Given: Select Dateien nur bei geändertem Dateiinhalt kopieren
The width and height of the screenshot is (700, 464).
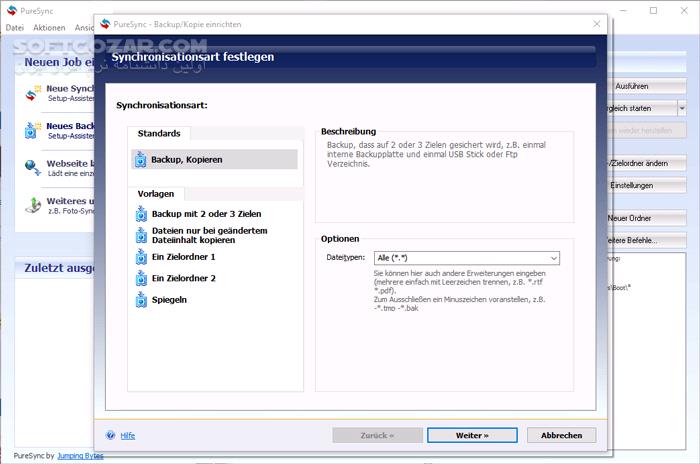Looking at the screenshot, I should pyautogui.click(x=209, y=235).
